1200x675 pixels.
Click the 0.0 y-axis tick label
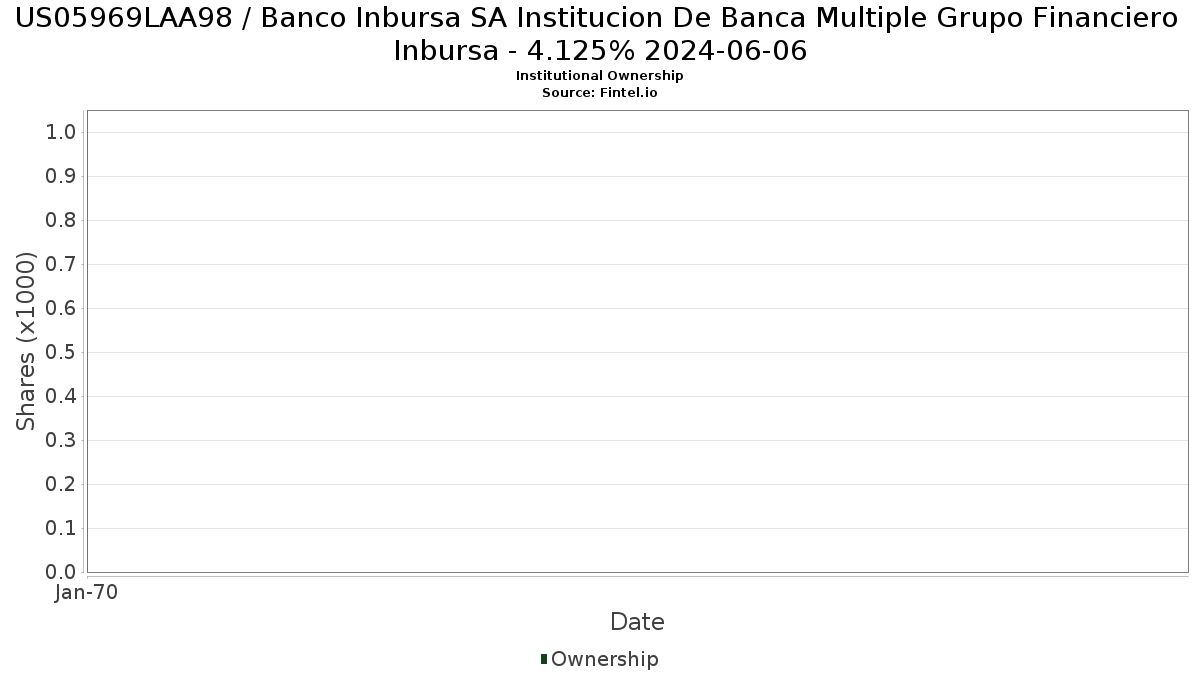coord(62,572)
